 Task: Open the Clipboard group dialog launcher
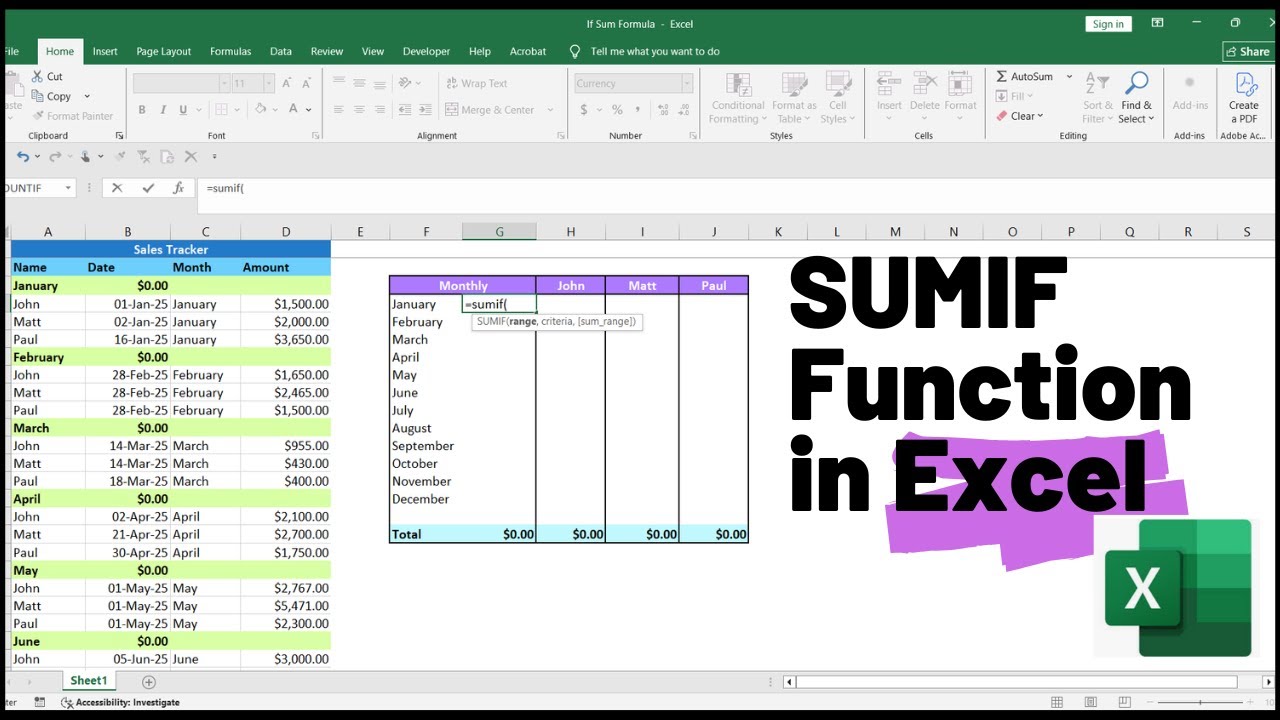pos(119,136)
